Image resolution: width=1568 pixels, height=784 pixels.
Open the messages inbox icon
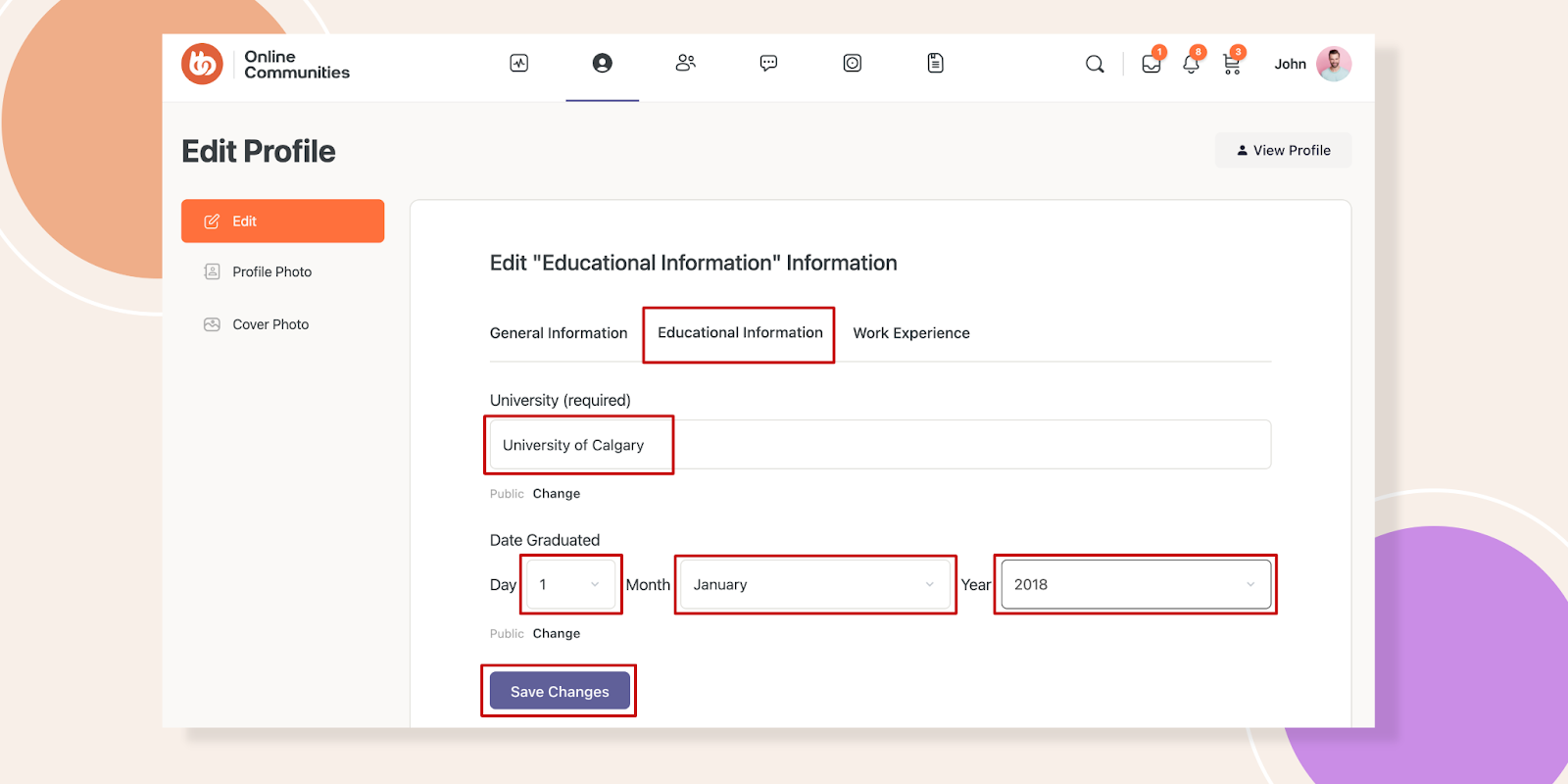(x=1151, y=65)
